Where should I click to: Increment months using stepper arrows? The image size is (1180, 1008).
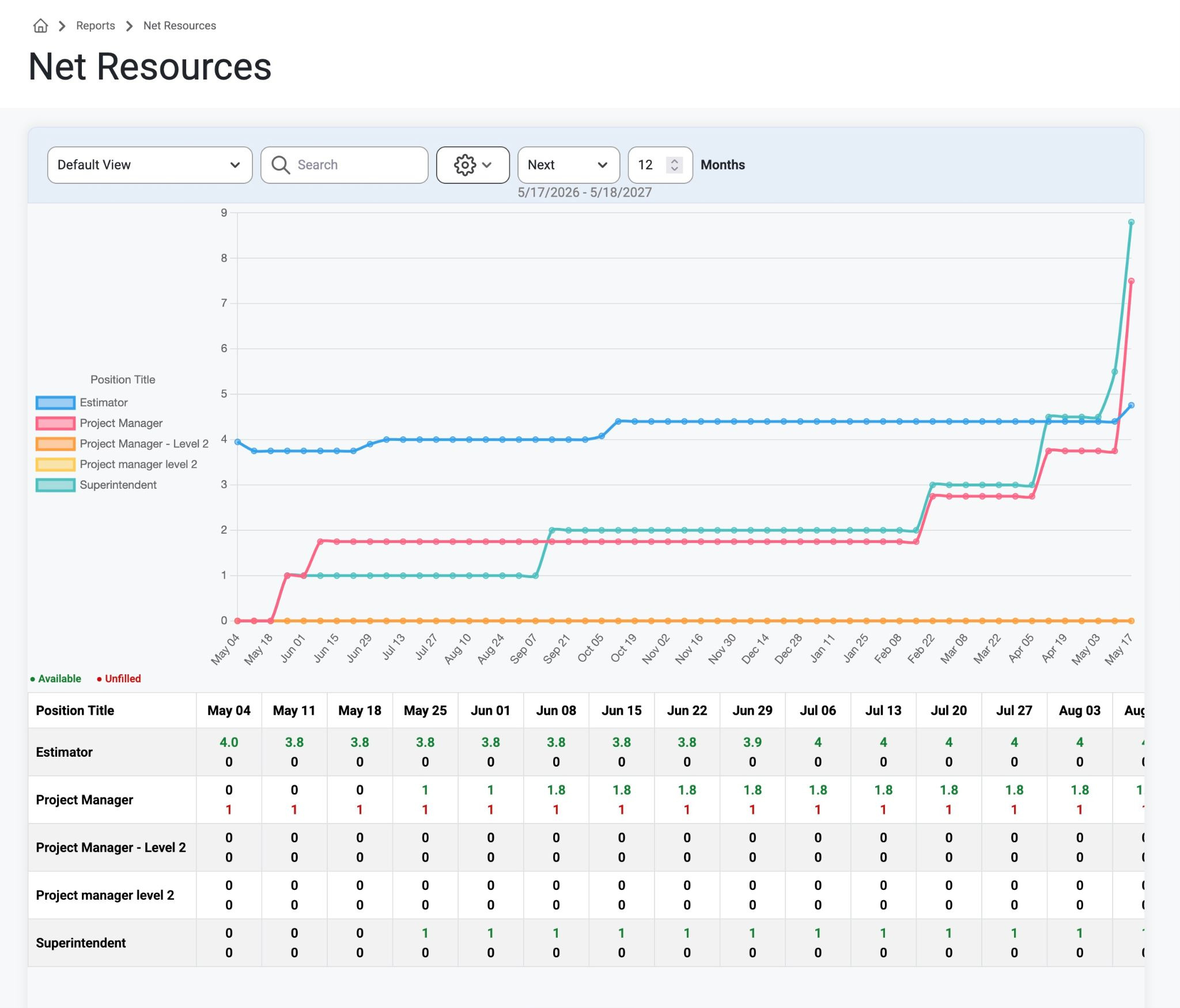(674, 161)
